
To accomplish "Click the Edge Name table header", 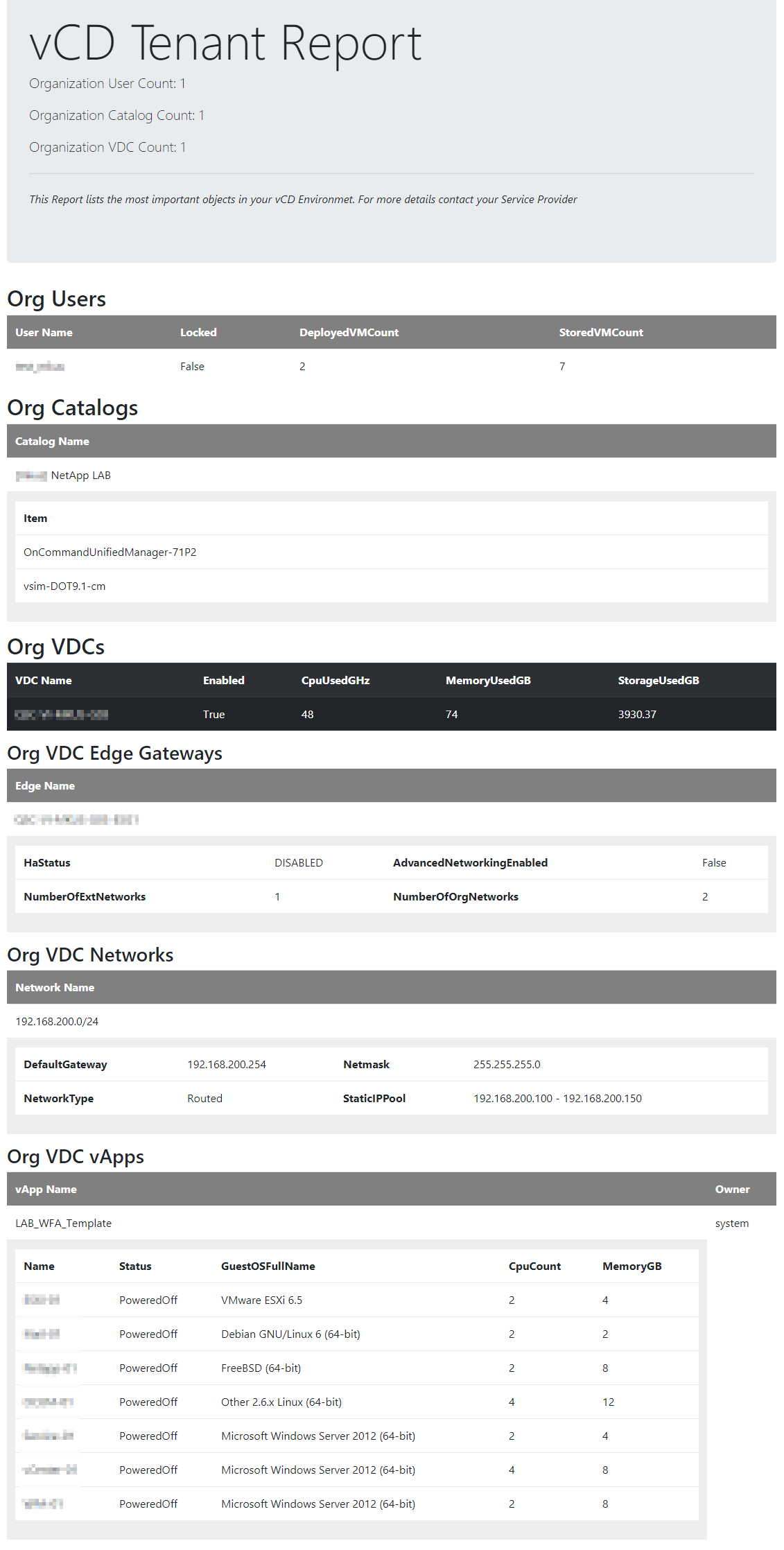I will pyautogui.click(x=45, y=786).
